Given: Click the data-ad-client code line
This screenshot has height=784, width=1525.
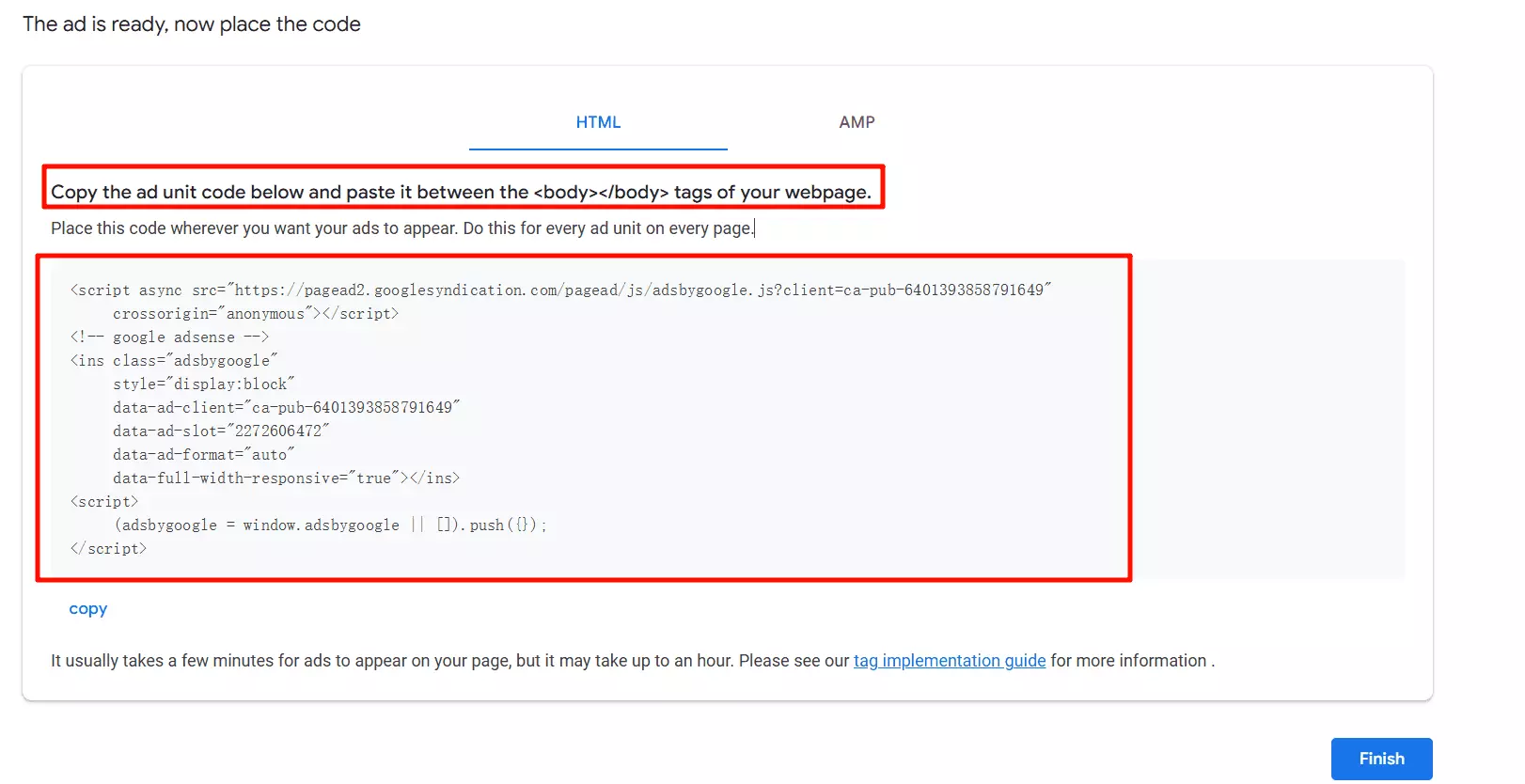Looking at the screenshot, I should [287, 408].
